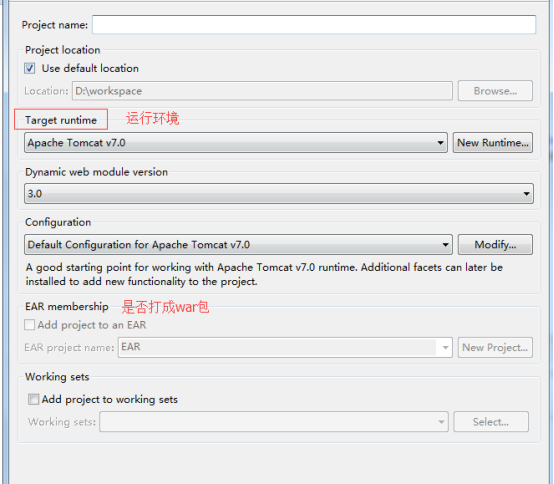
Task: Open EAR project name combo box arrow
Action: [x=445, y=348]
